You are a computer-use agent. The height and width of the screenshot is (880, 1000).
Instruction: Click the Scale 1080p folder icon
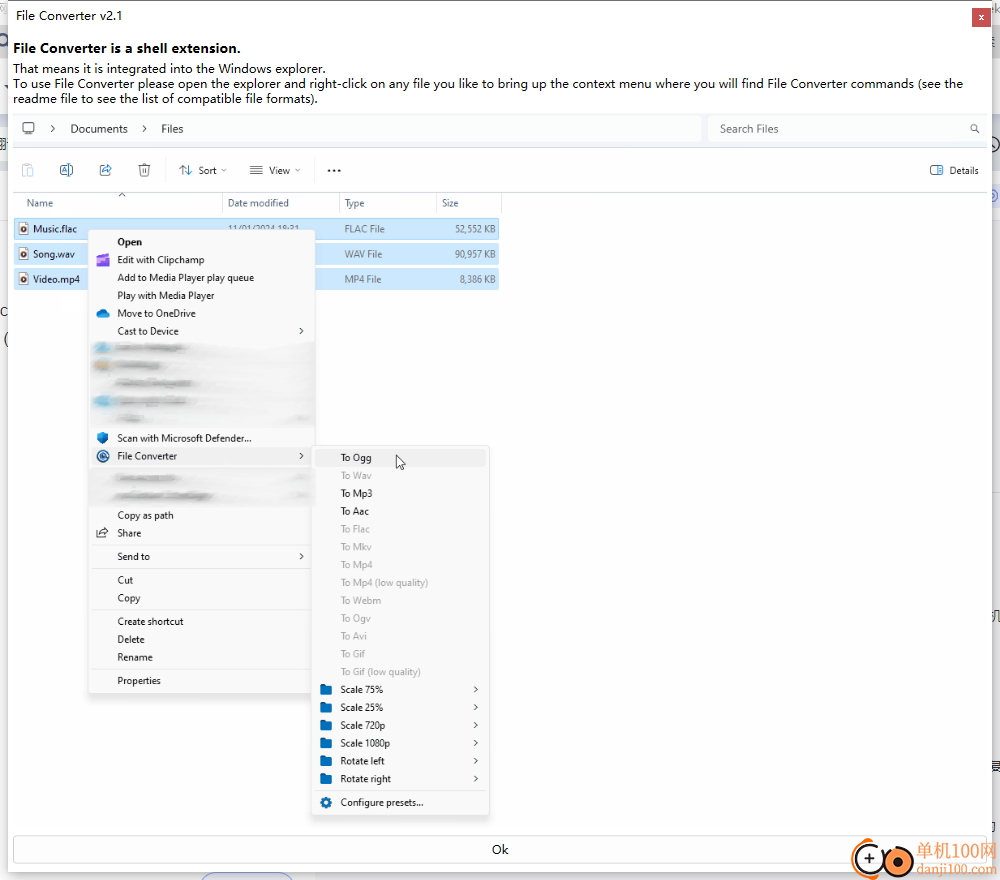[326, 743]
